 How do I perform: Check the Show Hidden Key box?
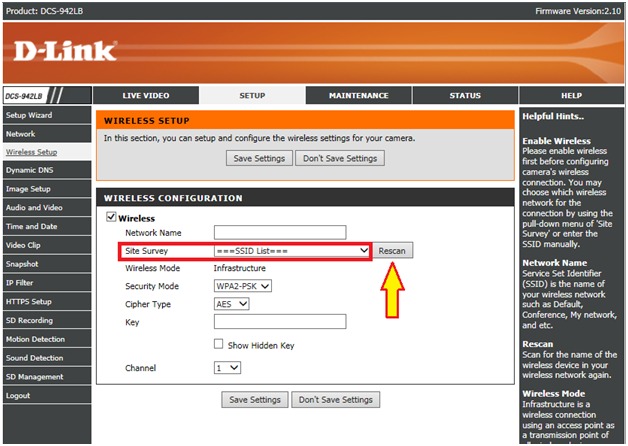coord(218,344)
